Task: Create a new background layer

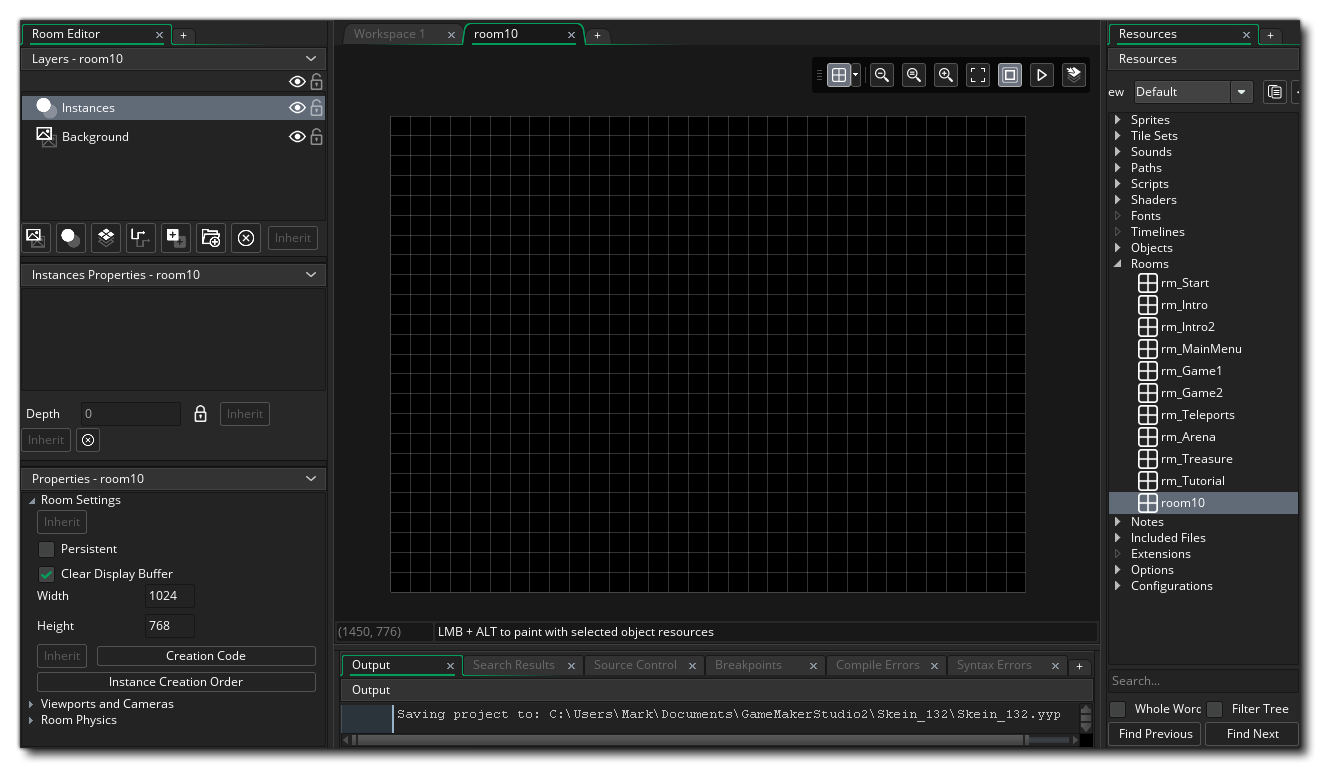Action: (36, 238)
